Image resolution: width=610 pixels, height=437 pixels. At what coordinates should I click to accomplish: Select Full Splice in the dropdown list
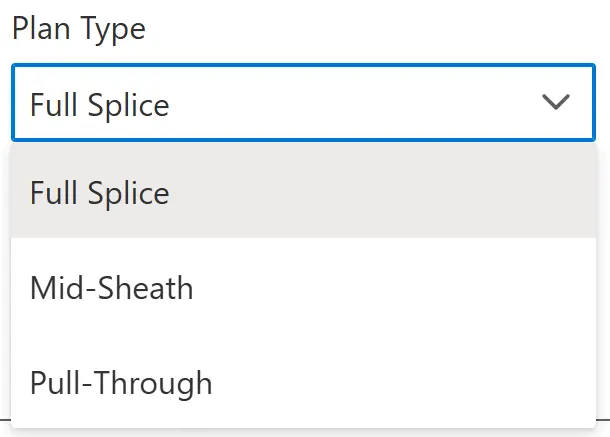tap(100, 193)
